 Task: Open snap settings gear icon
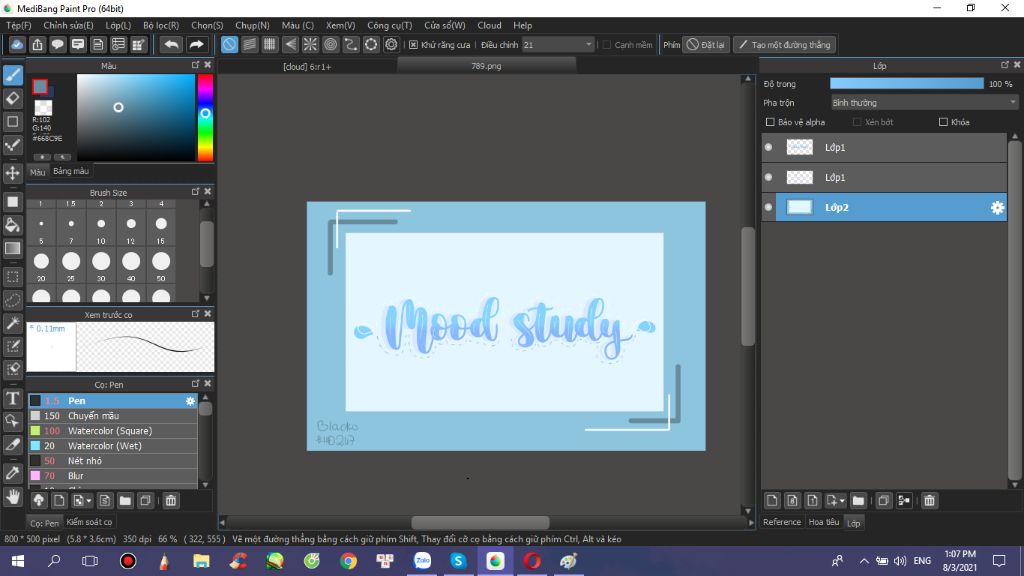point(391,44)
